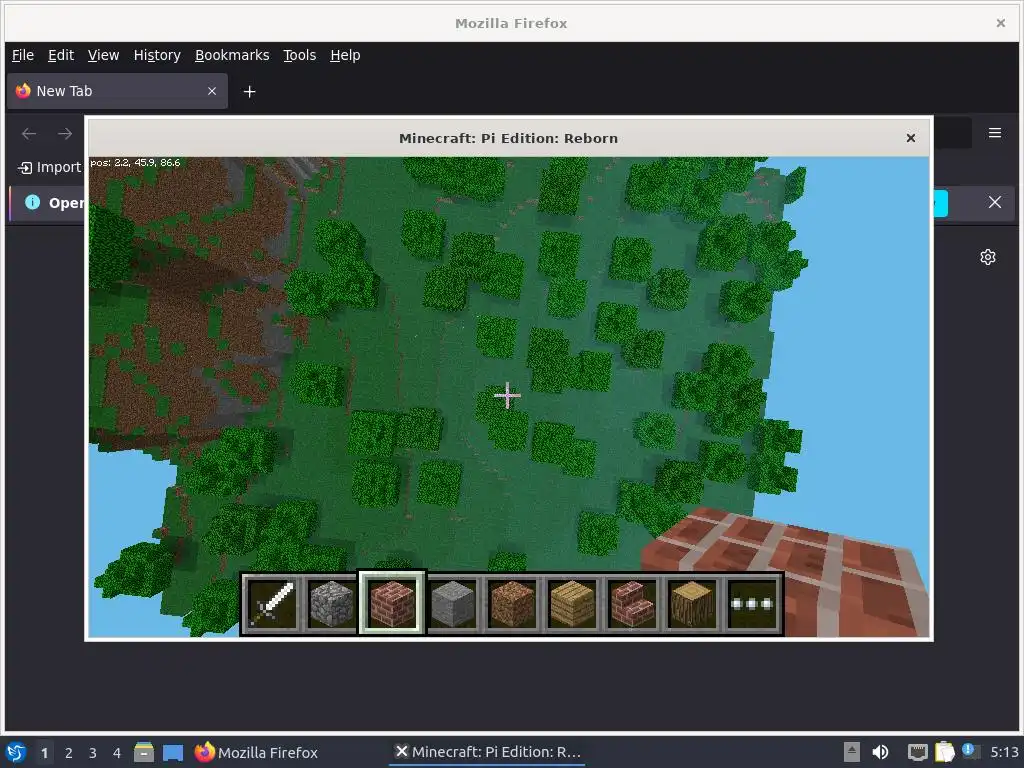Open the Edit menu in Firefox

point(61,56)
